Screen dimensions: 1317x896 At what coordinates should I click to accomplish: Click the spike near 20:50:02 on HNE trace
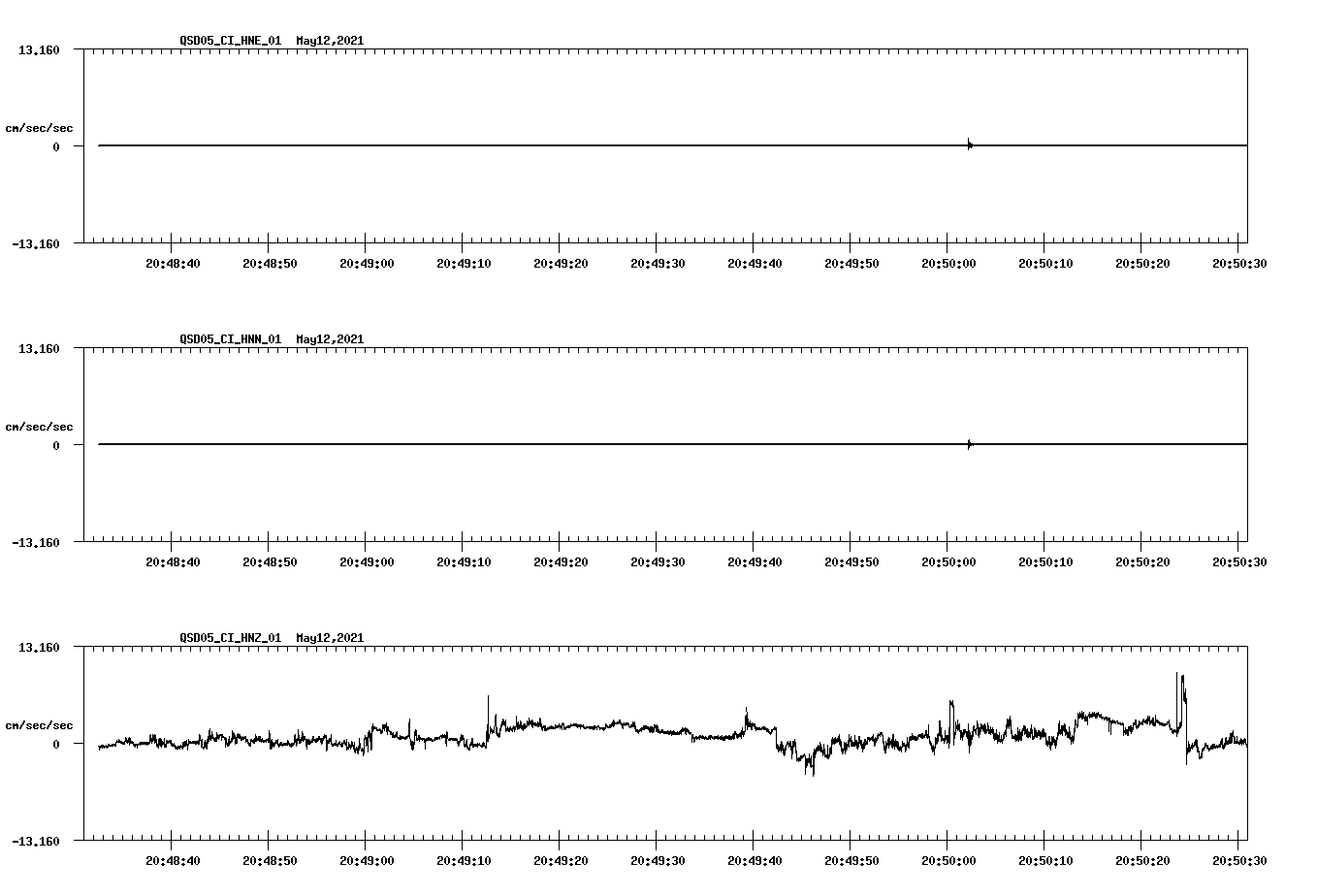click(x=970, y=144)
